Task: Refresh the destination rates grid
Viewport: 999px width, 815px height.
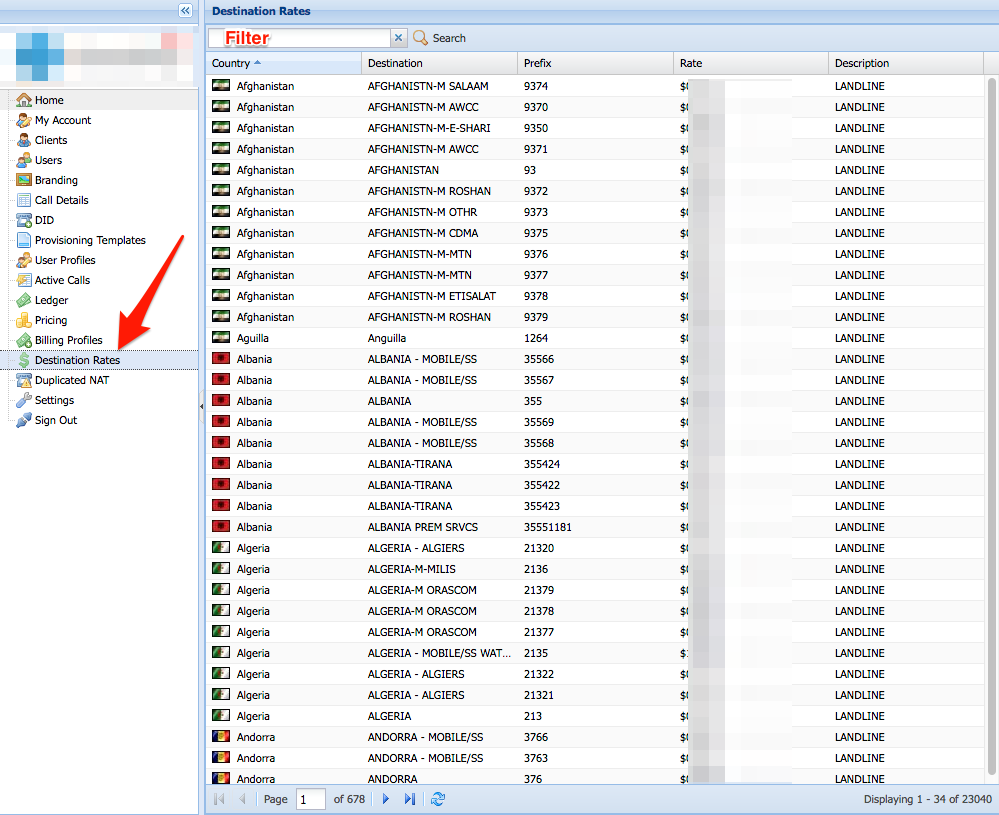Action: tap(438, 798)
